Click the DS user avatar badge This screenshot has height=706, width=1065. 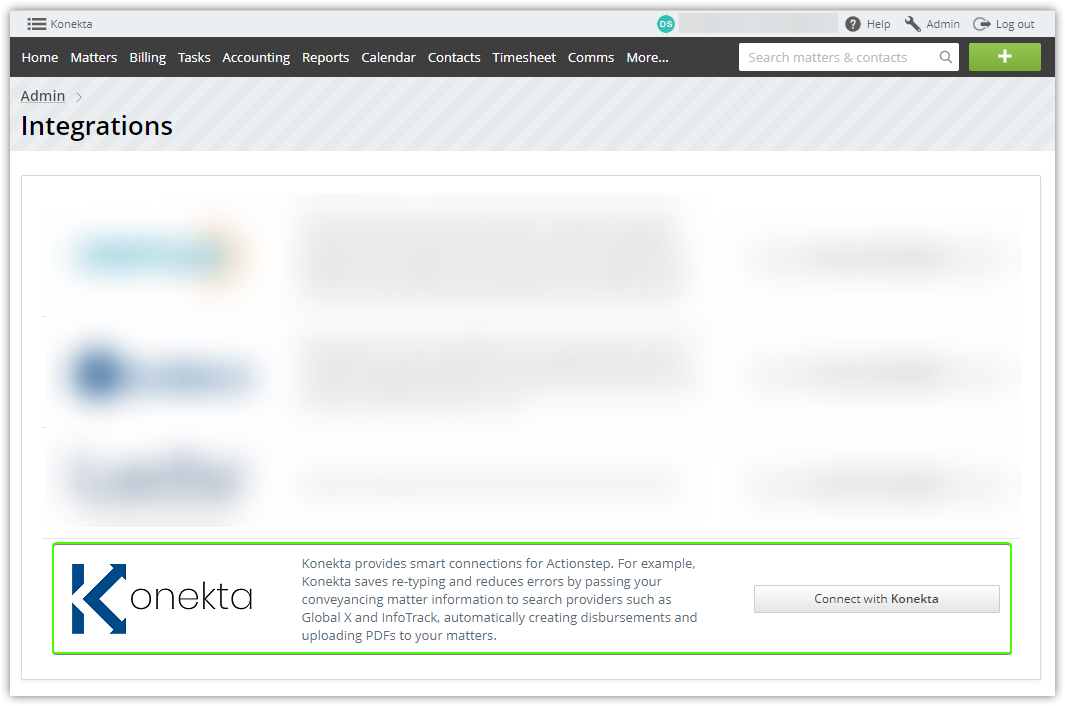(x=666, y=24)
